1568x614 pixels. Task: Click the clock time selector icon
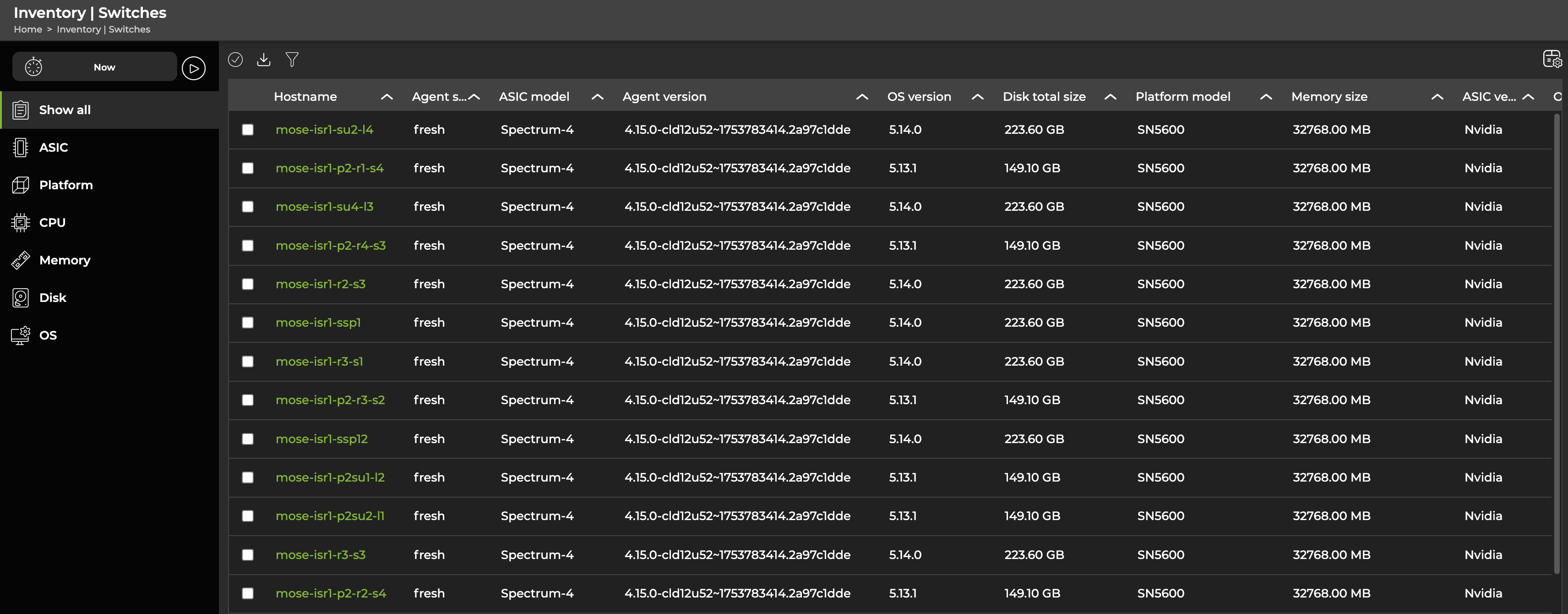click(x=33, y=67)
